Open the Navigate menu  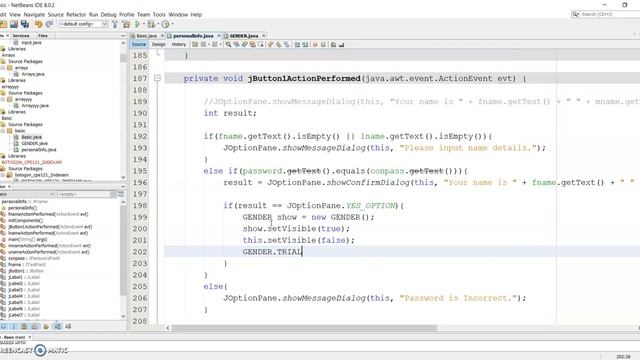tap(34, 14)
